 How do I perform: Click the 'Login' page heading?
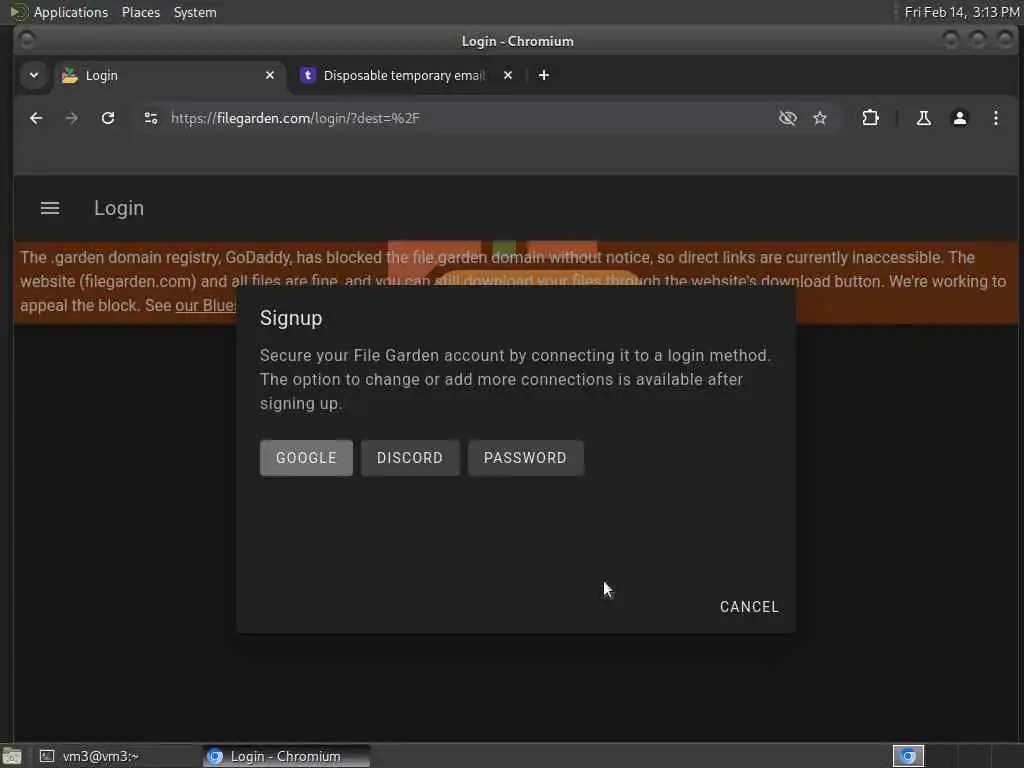click(119, 208)
